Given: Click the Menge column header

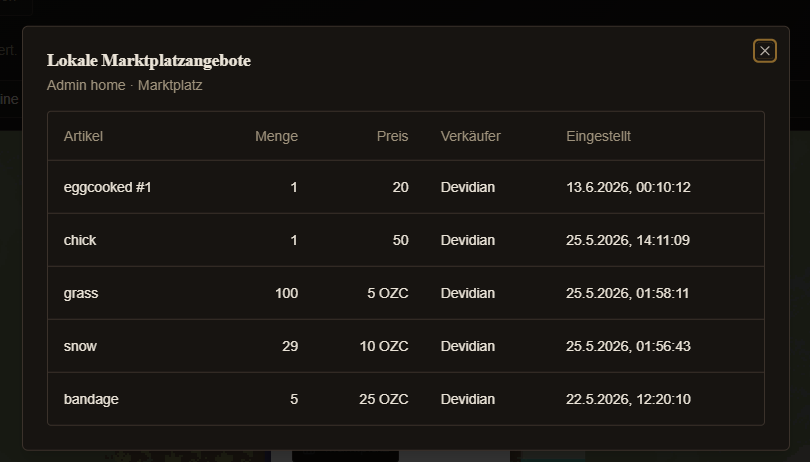Looking at the screenshot, I should [x=276, y=136].
